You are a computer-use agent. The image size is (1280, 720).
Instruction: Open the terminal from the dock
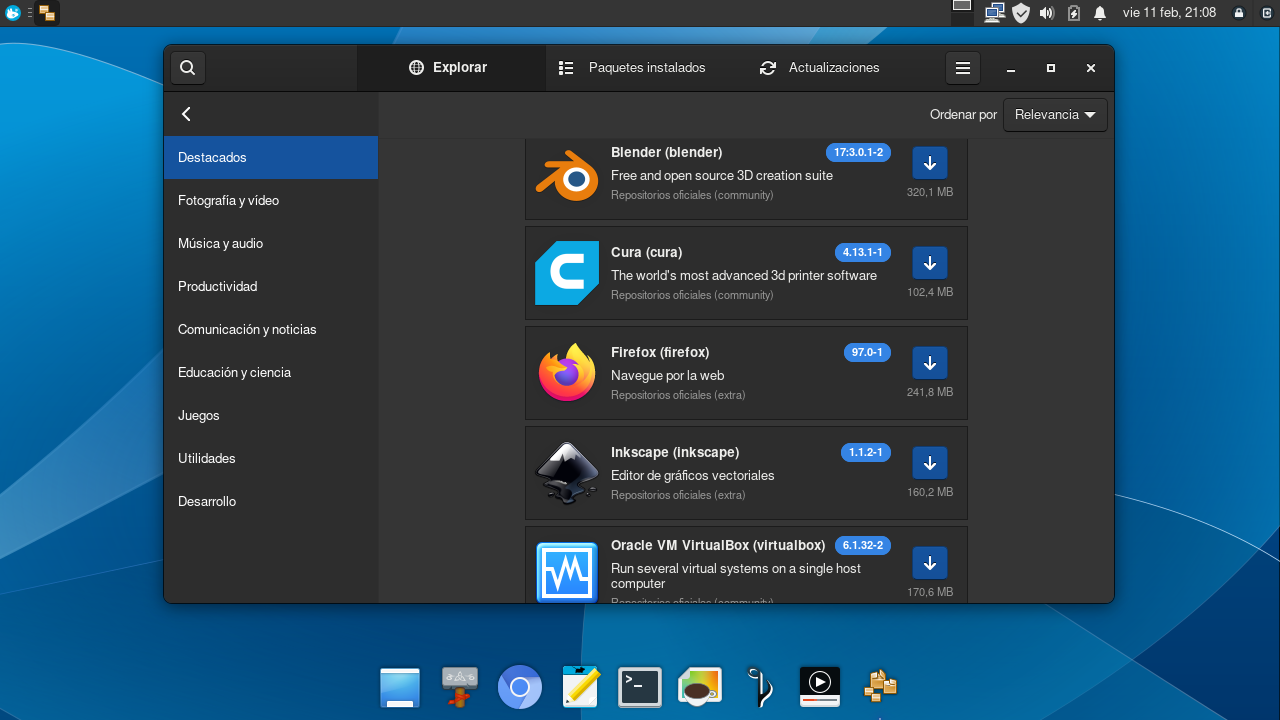coord(640,687)
